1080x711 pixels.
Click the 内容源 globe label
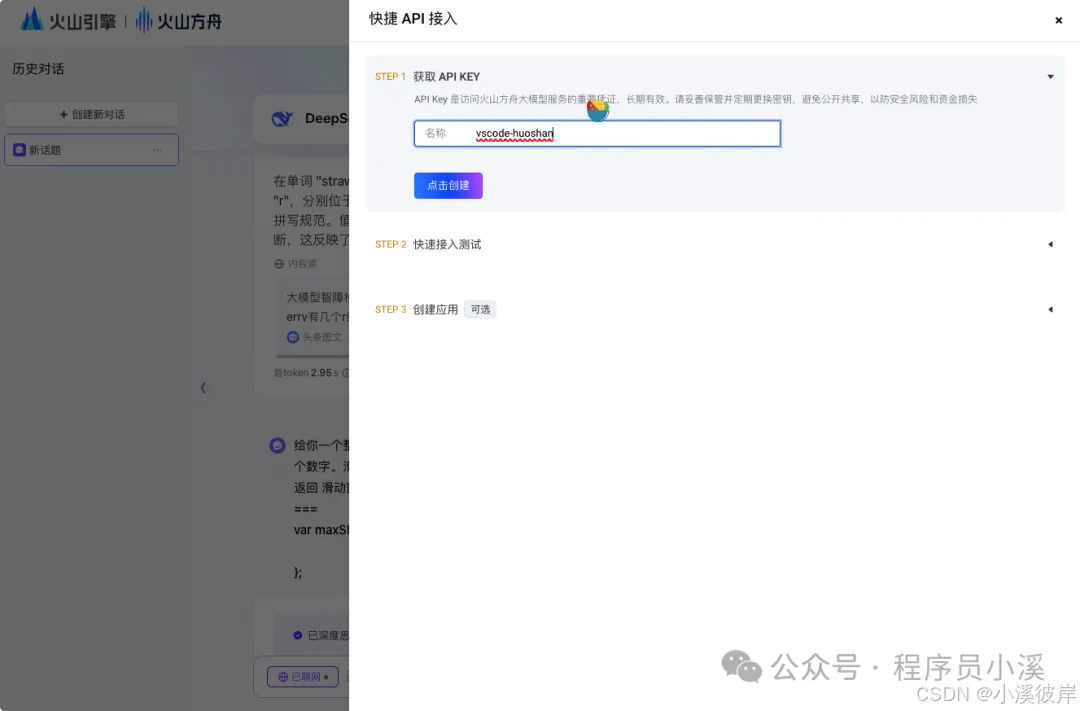[x=295, y=263]
